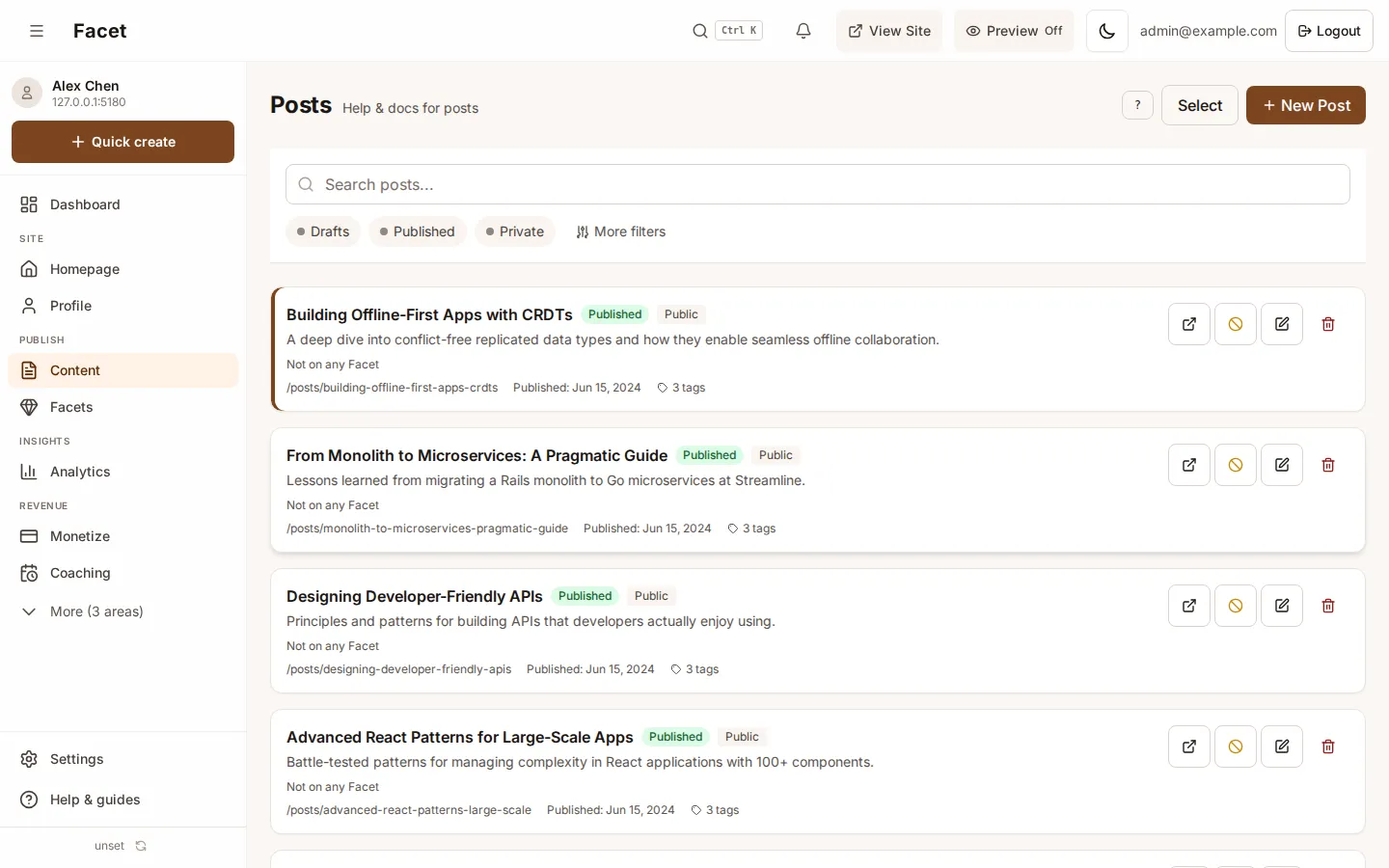
Task: Filter posts by Published chip
Action: [418, 231]
